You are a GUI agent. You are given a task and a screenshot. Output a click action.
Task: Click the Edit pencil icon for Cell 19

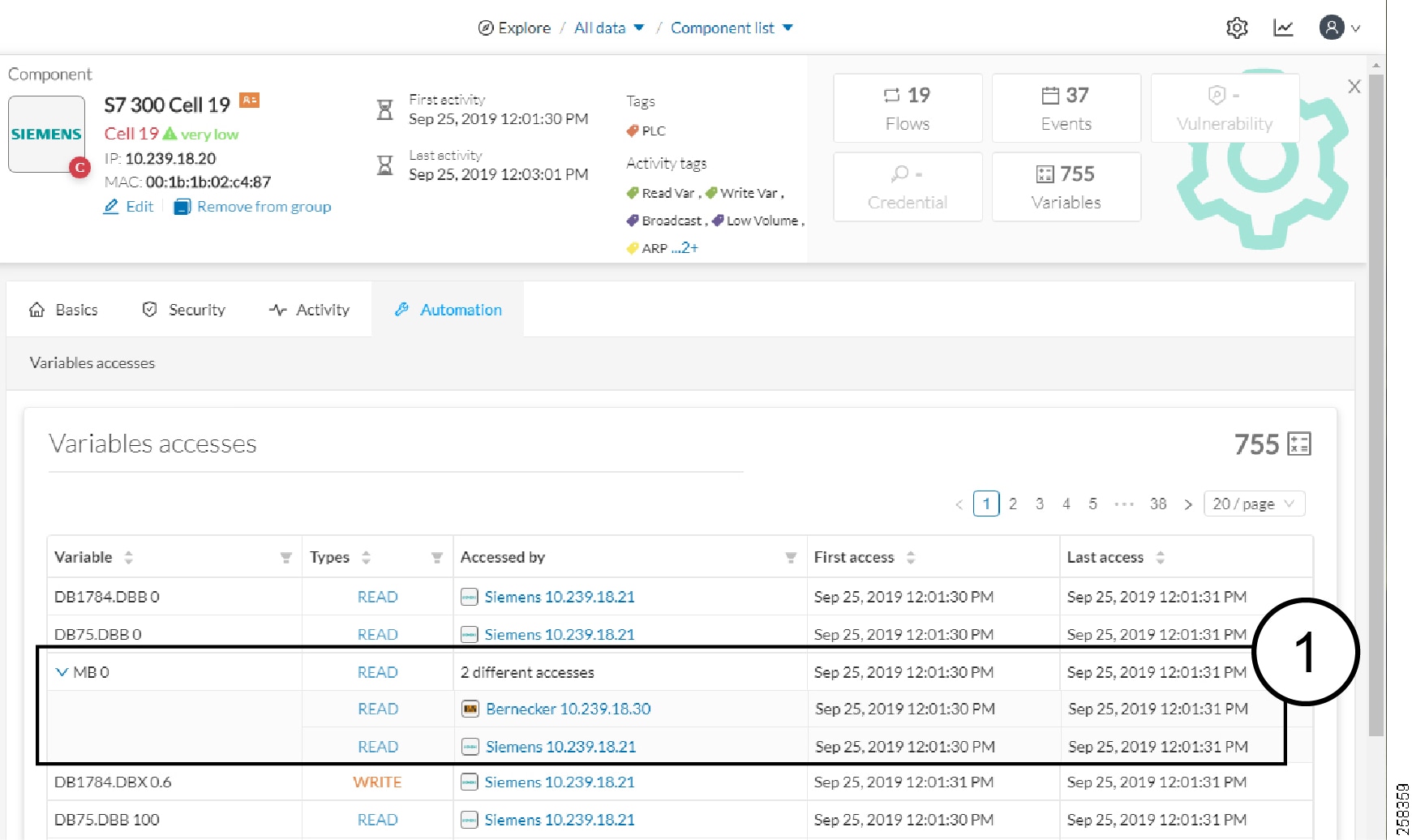point(111,206)
